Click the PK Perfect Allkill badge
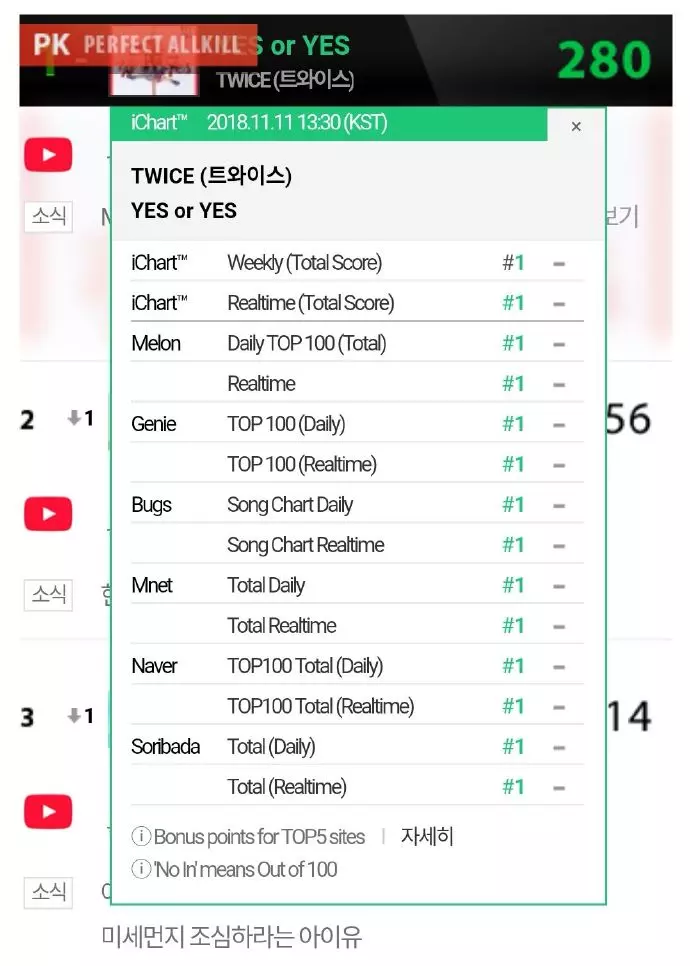 tap(139, 45)
